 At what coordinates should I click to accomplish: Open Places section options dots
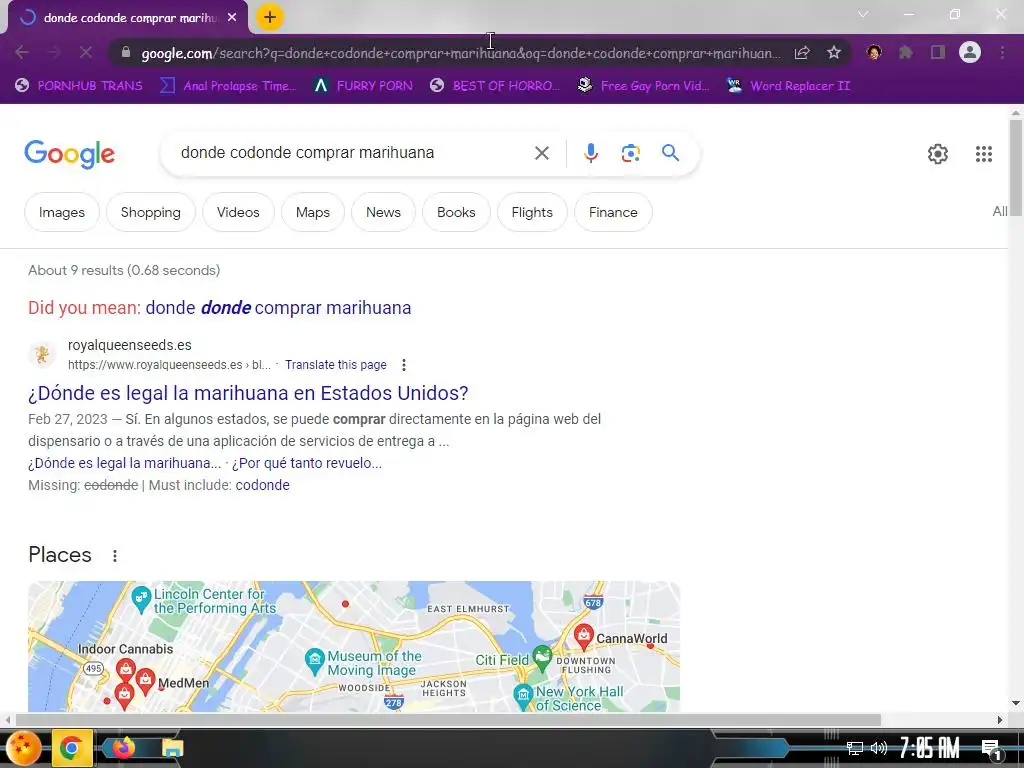pos(115,556)
